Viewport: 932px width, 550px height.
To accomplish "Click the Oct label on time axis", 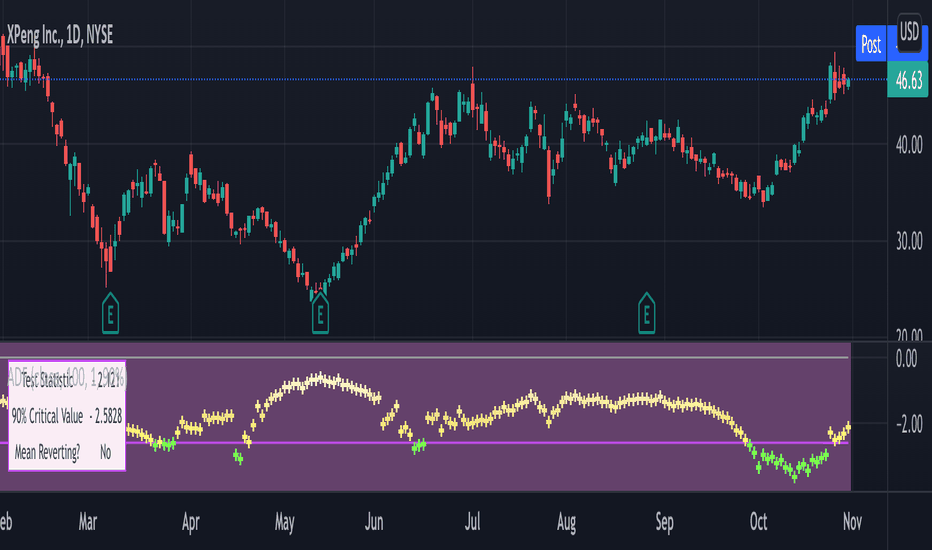I will pyautogui.click(x=758, y=522).
